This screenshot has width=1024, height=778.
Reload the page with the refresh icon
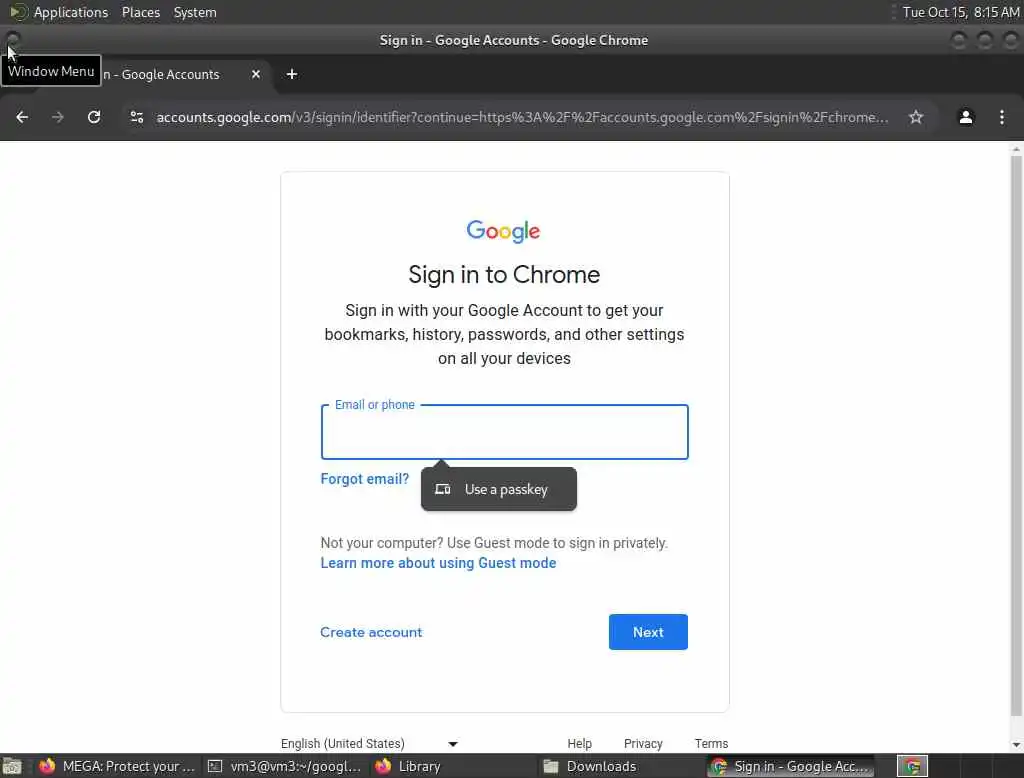[94, 117]
